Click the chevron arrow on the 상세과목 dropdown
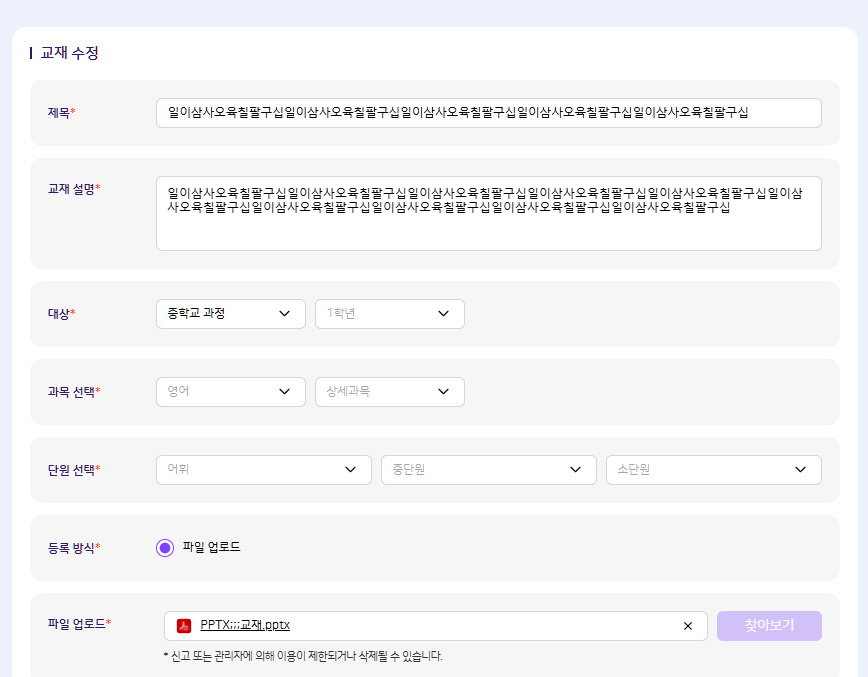868x677 pixels. 444,392
